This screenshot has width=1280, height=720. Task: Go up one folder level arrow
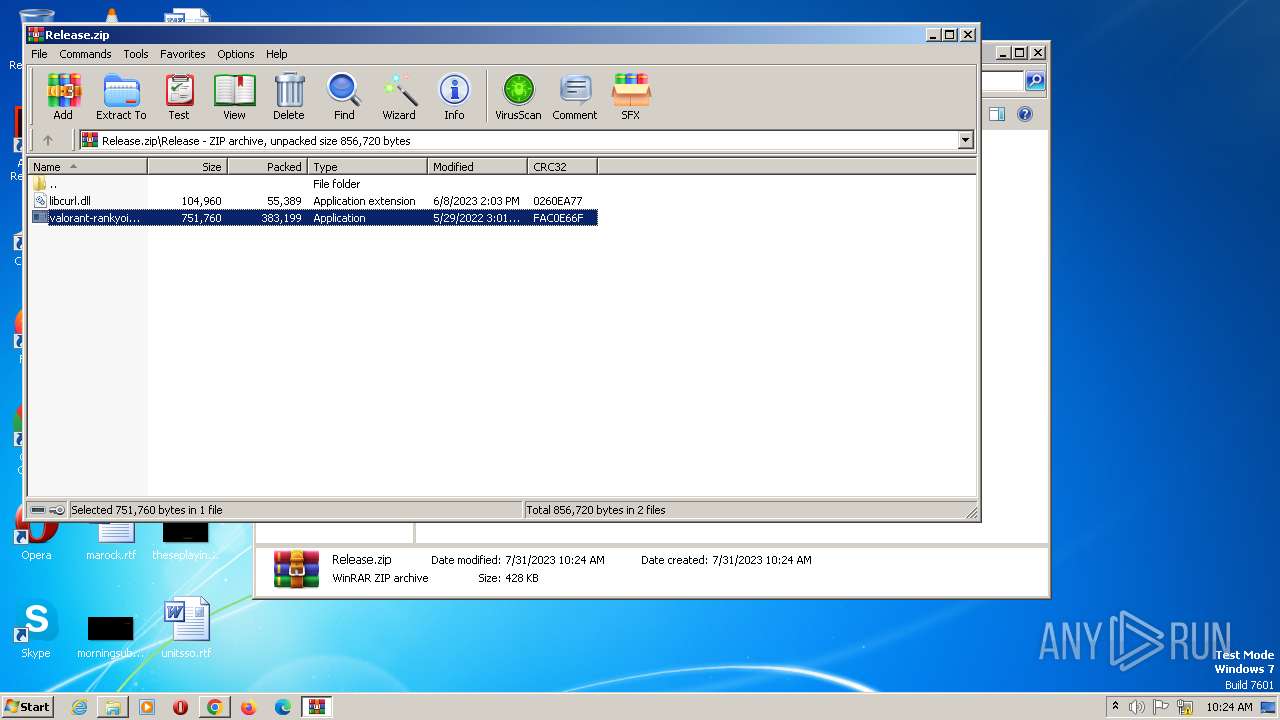coord(47,140)
